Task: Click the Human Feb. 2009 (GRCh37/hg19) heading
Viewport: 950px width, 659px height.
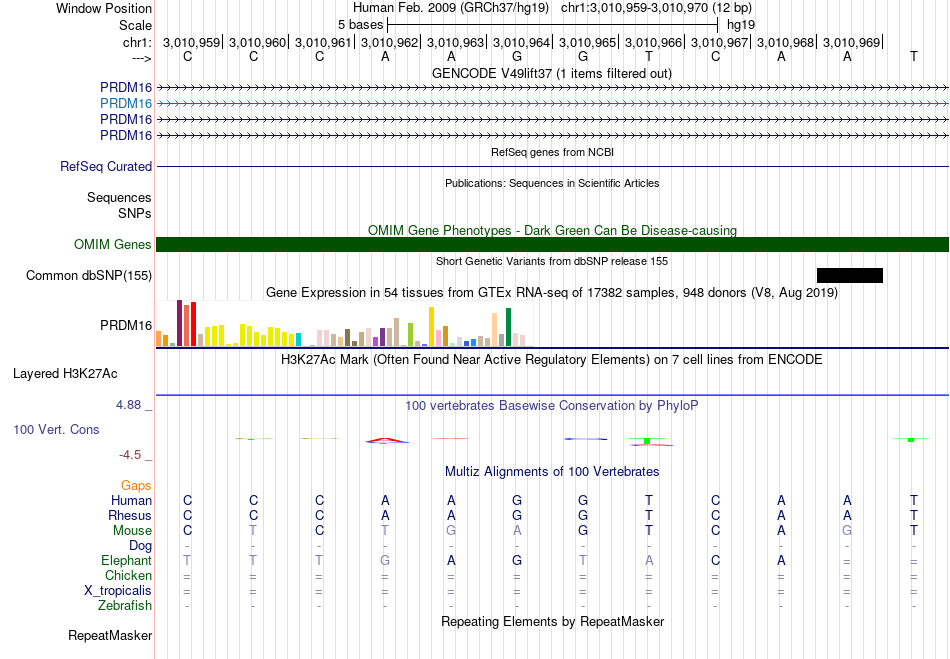Action: click(x=451, y=8)
